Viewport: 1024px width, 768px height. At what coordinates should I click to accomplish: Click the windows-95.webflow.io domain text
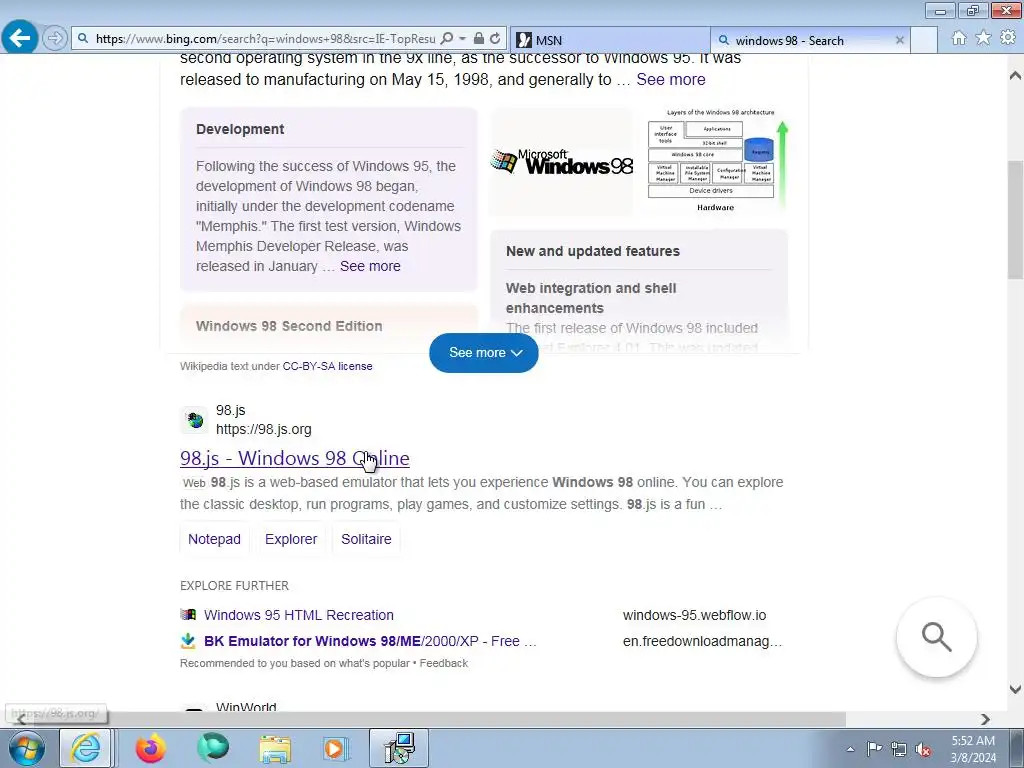point(694,615)
